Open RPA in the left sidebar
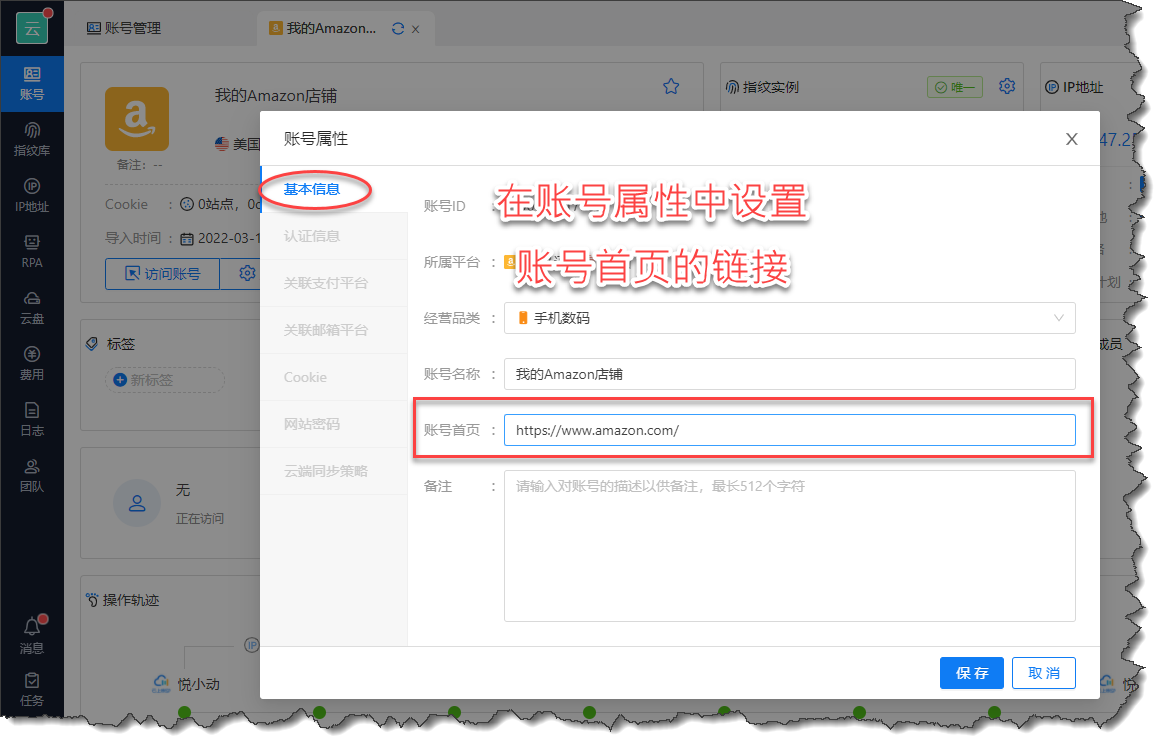1168x753 pixels. 32,252
